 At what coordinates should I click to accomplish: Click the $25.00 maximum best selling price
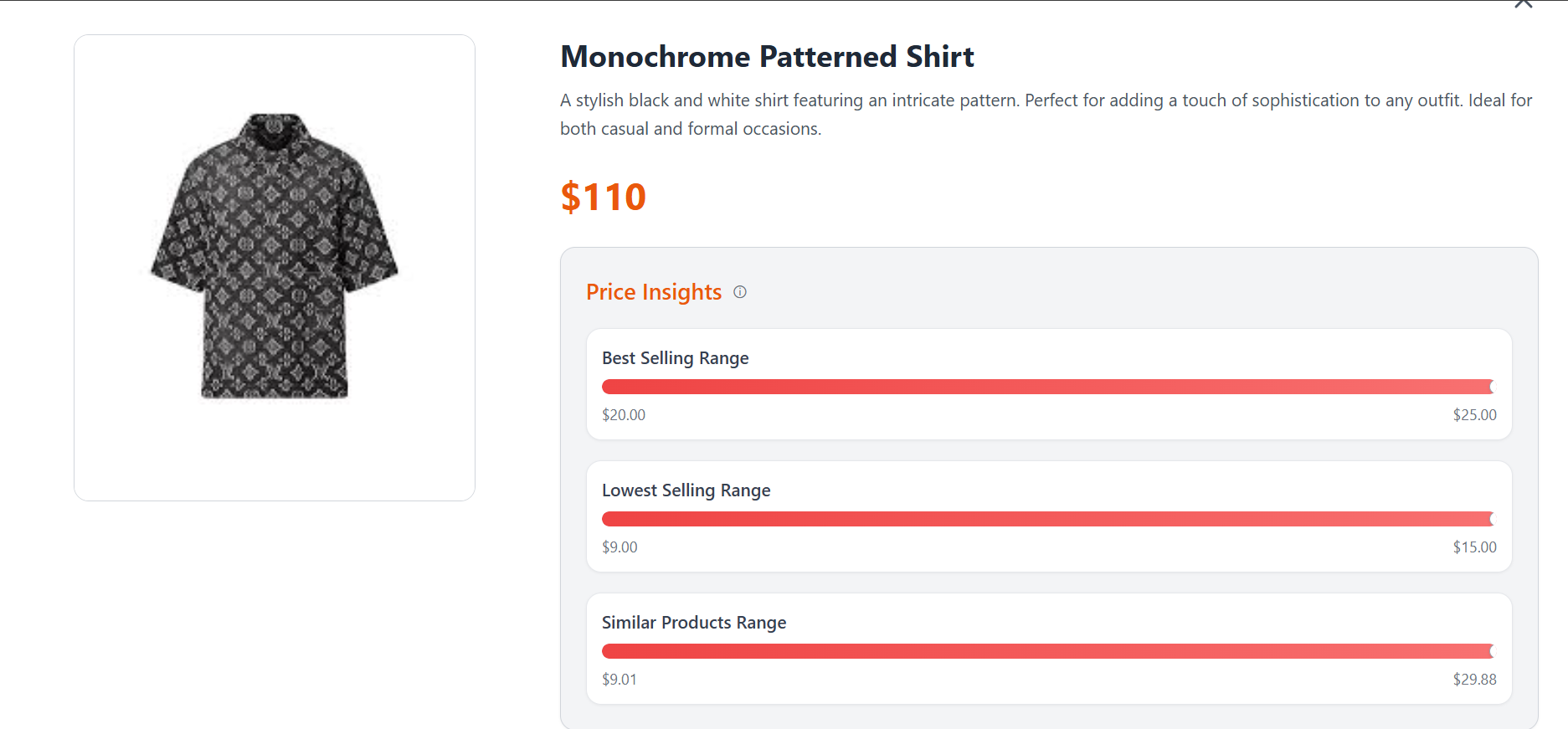tap(1475, 415)
